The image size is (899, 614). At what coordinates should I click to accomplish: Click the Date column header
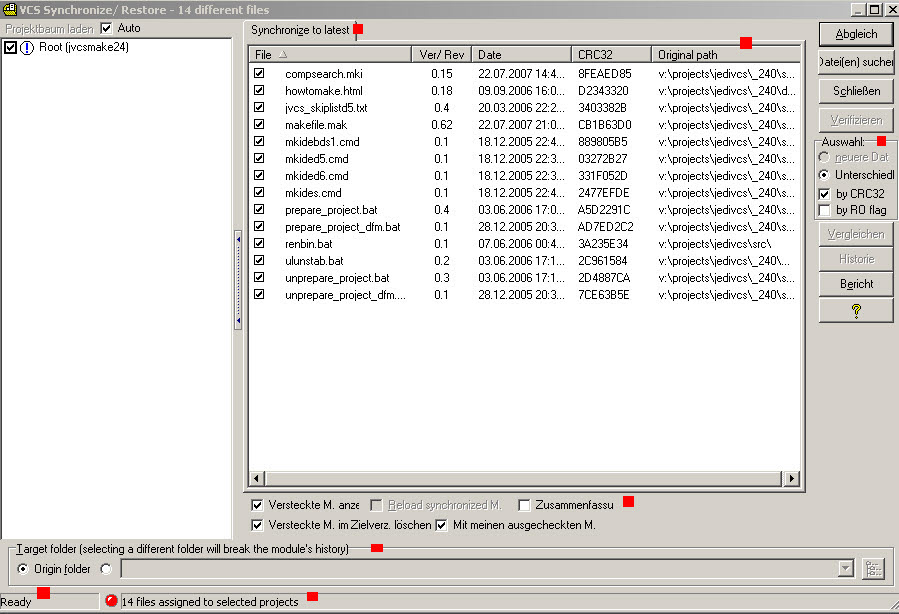click(521, 54)
